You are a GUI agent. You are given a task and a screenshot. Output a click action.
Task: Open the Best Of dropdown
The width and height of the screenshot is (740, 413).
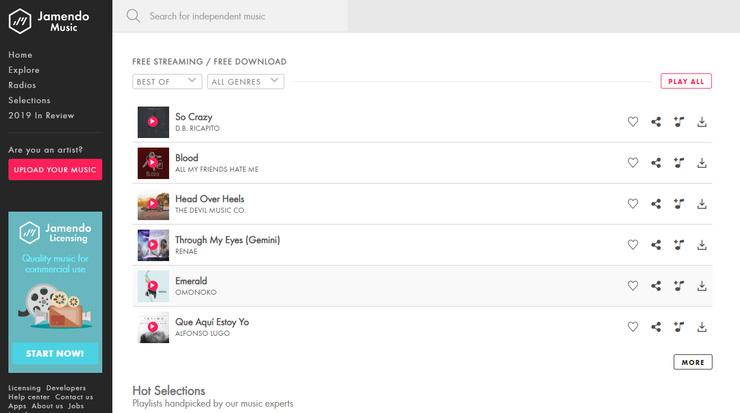tap(167, 82)
